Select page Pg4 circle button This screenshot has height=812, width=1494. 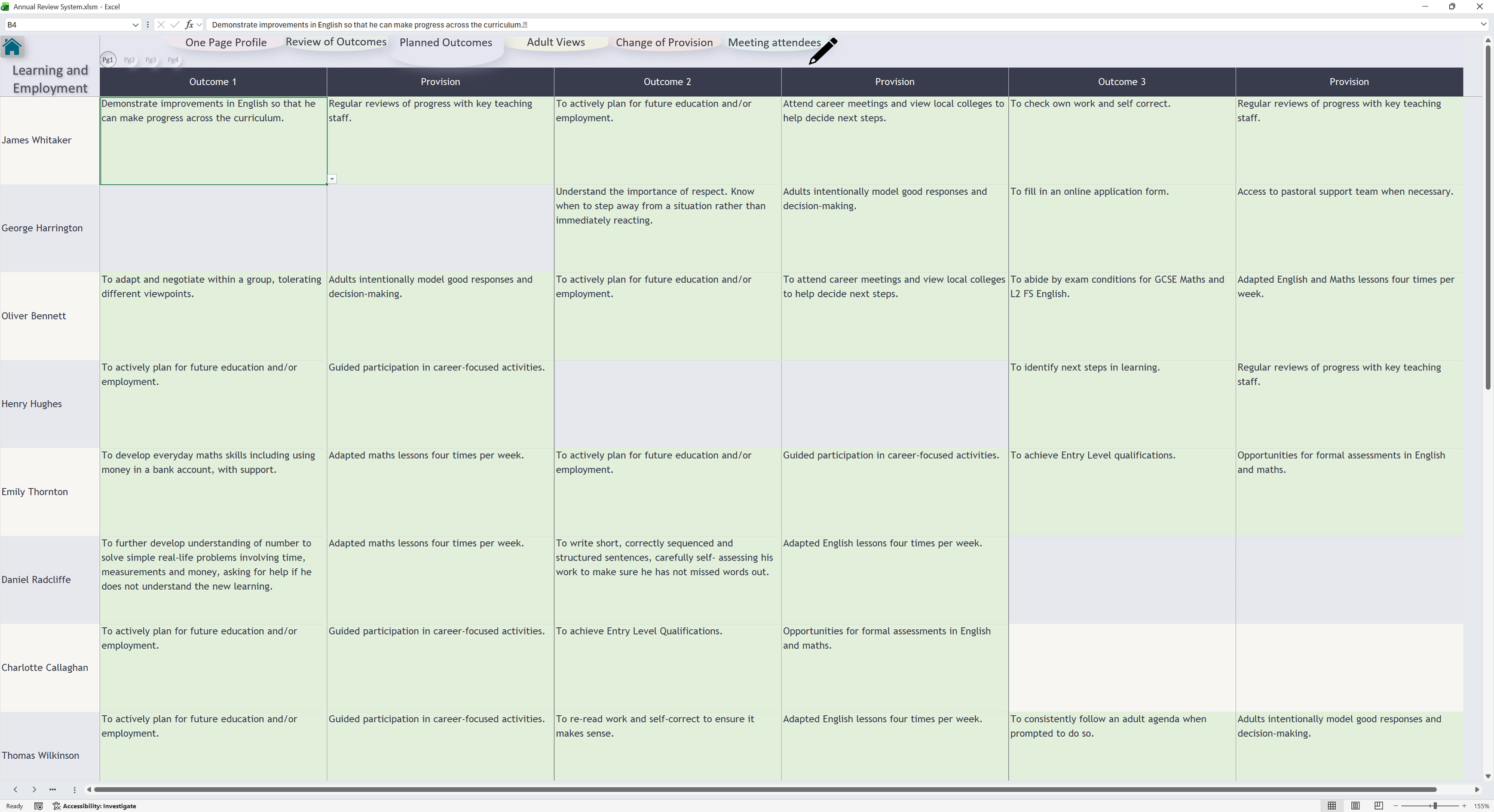[x=173, y=60]
